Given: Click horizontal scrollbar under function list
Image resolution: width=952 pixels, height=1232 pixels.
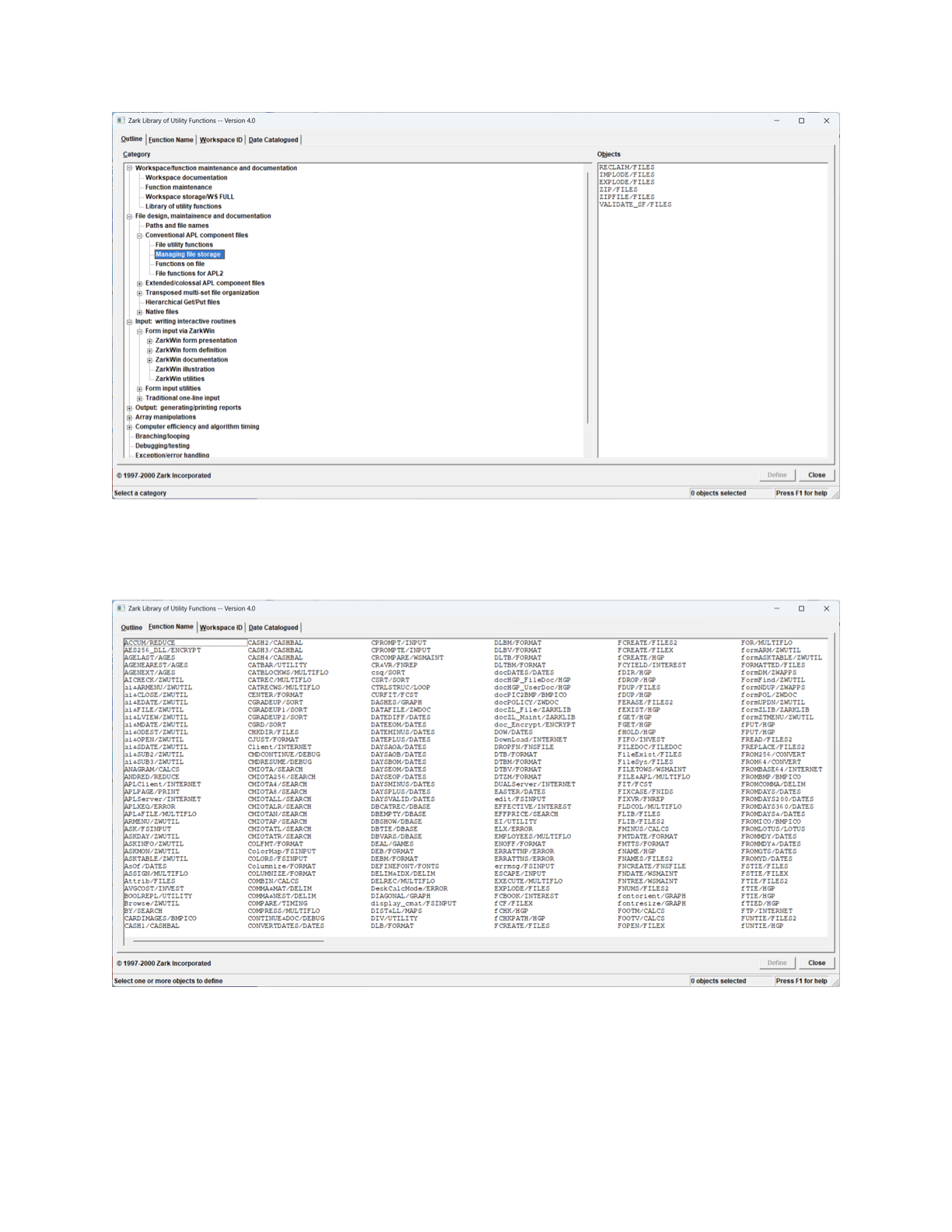Looking at the screenshot, I should (228, 941).
